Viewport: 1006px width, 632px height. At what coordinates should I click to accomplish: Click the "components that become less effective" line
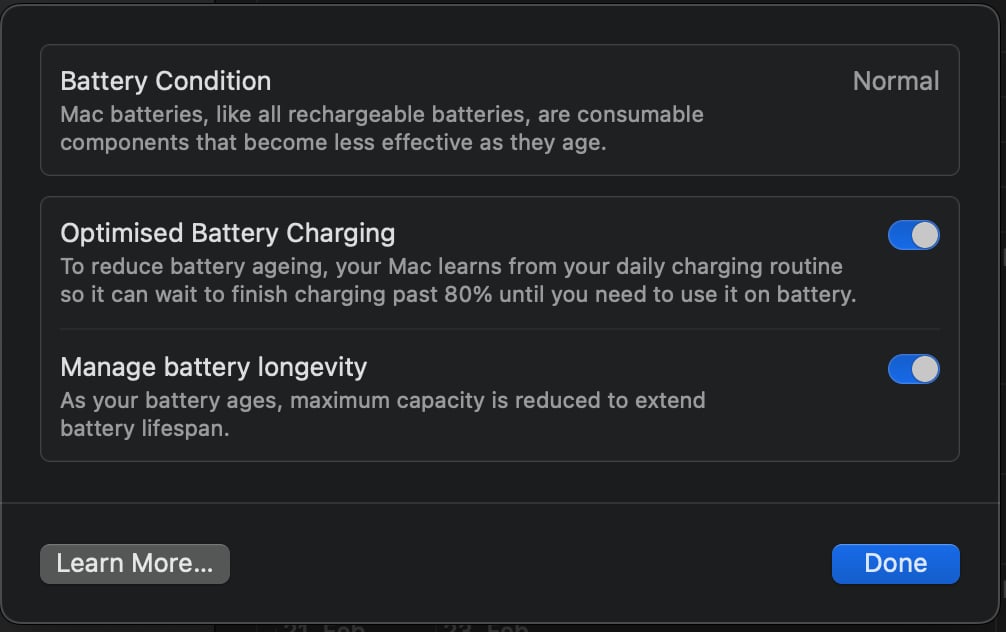pyautogui.click(x=333, y=141)
